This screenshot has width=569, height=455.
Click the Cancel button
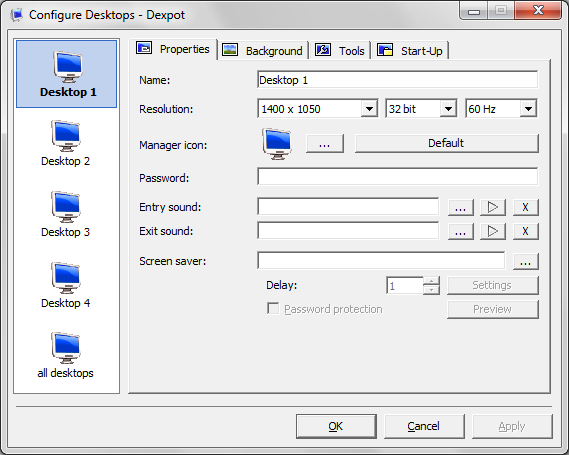tap(424, 426)
